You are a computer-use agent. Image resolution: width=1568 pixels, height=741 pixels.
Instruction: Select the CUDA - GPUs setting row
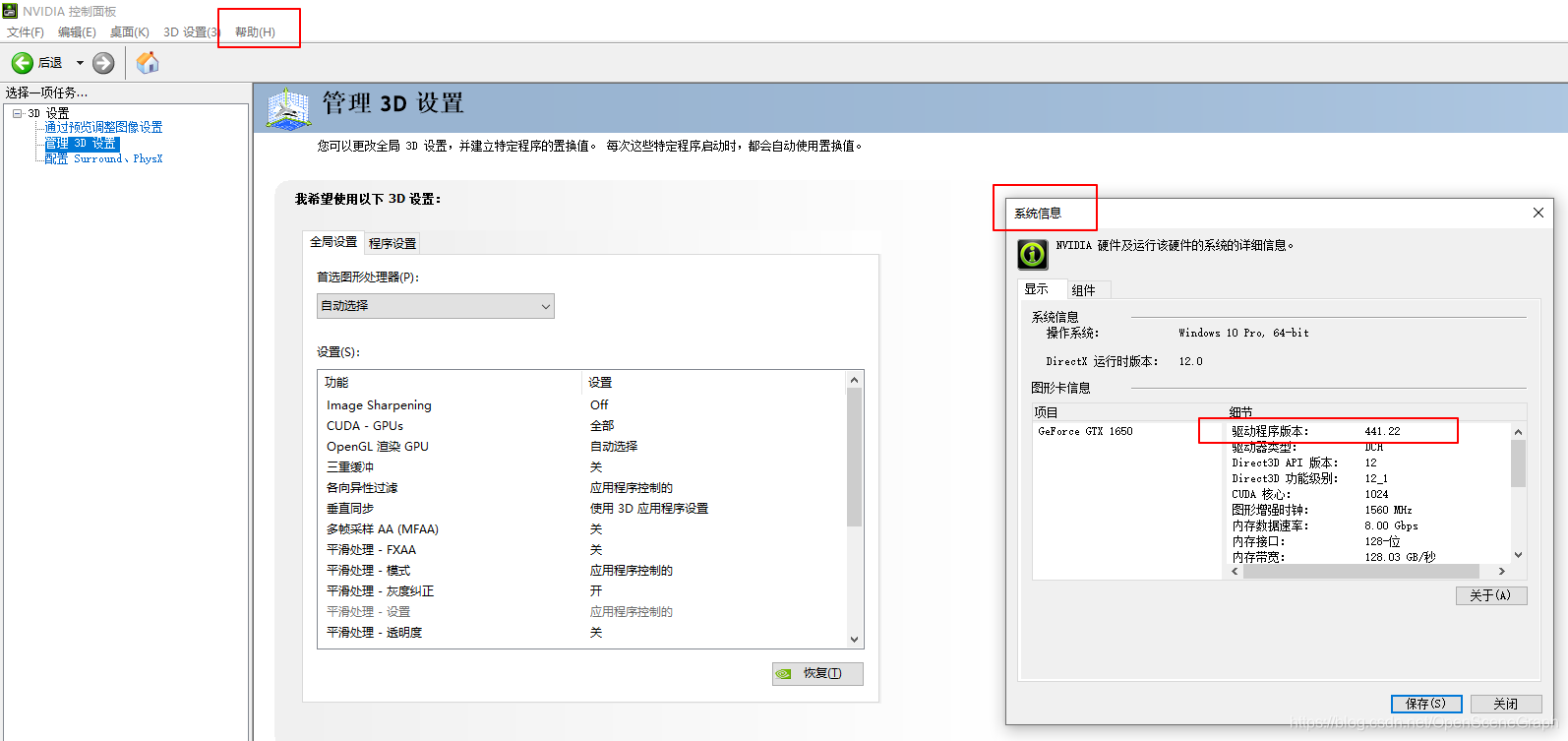(581, 426)
